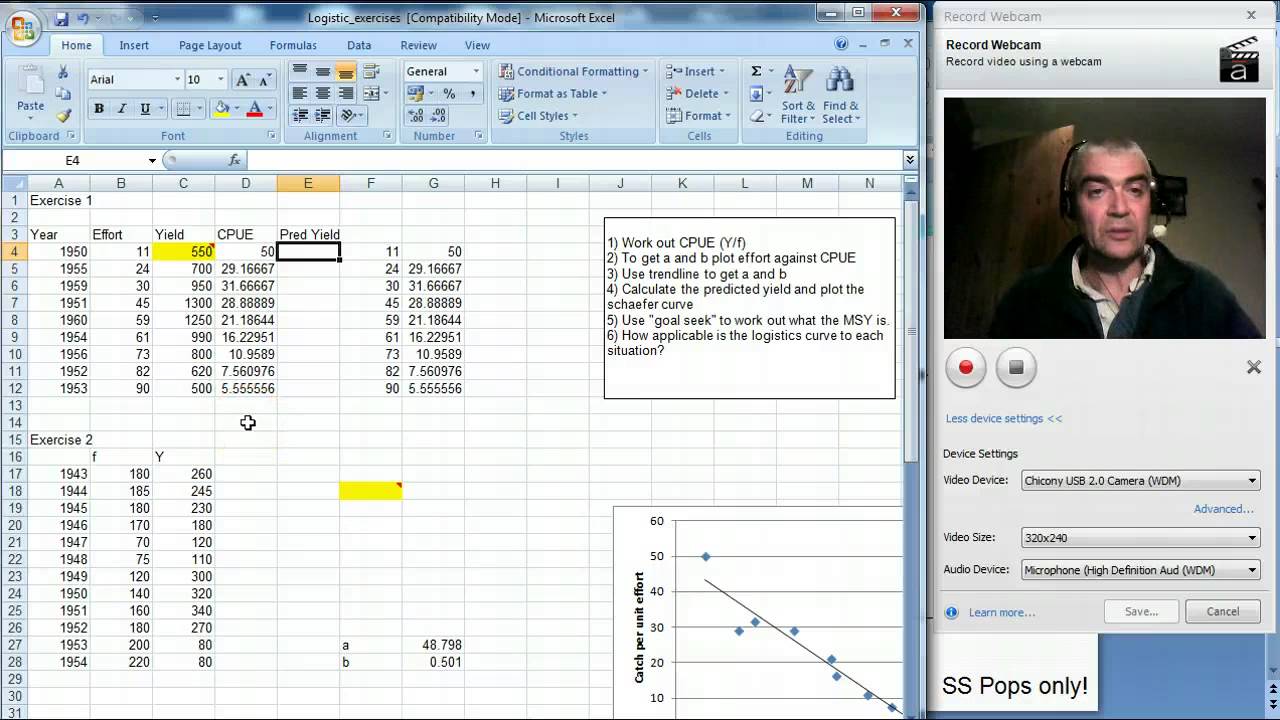Image resolution: width=1280 pixels, height=720 pixels.
Task: Open the Data ribbon tab
Action: 359,45
